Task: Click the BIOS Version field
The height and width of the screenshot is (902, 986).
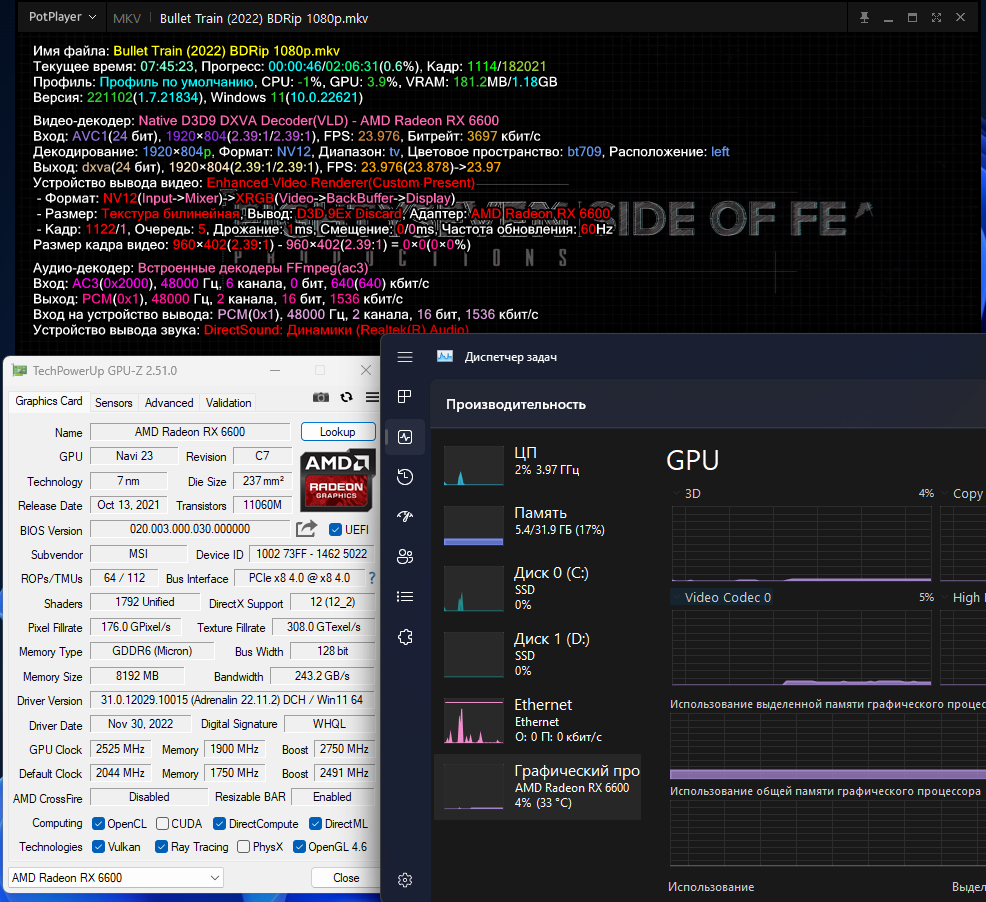Action: coord(190,529)
